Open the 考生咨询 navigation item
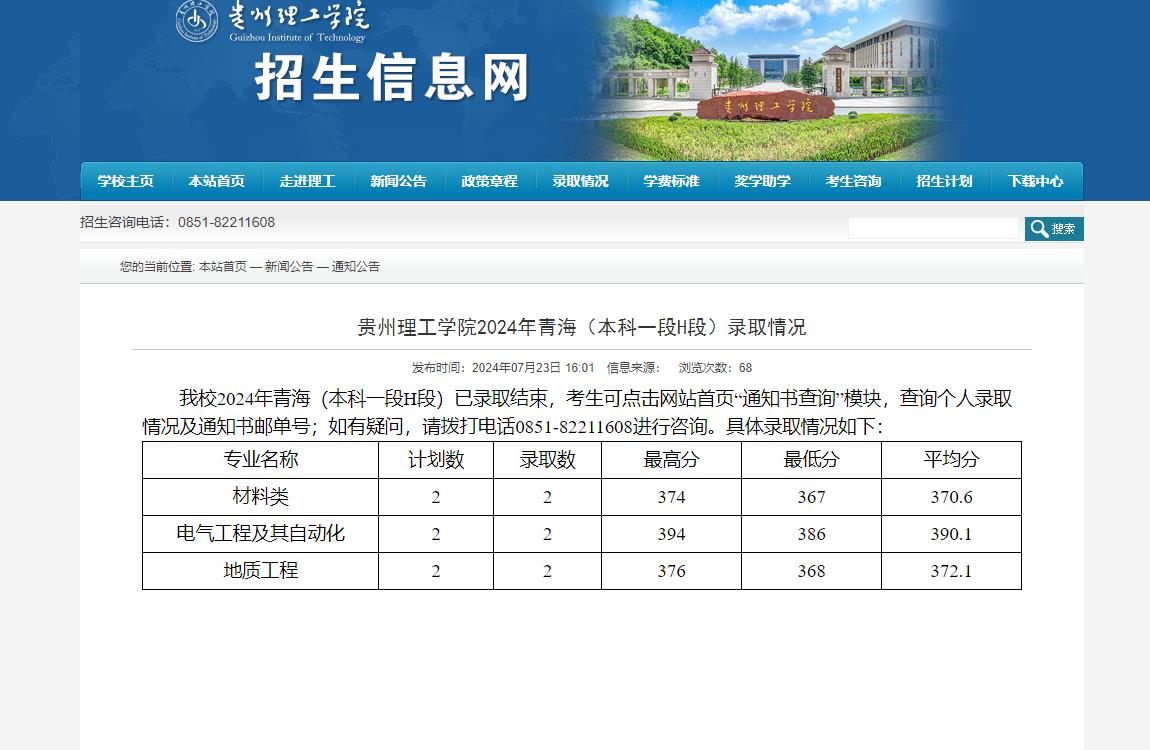 pos(853,181)
